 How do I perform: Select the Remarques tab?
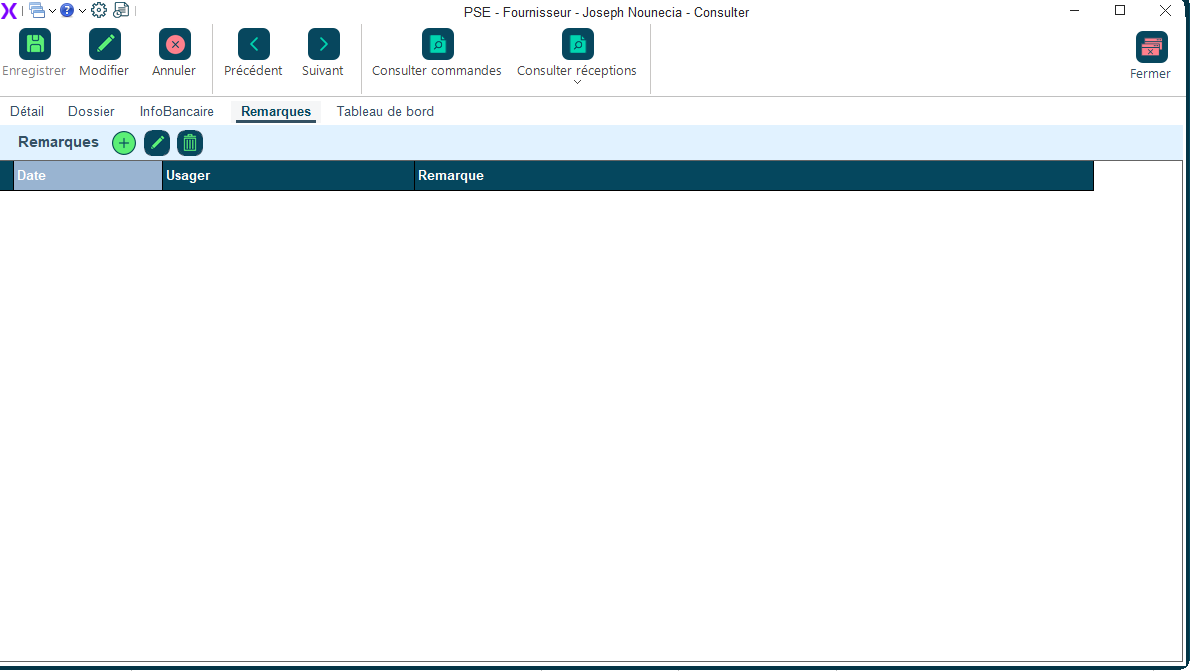tap(276, 112)
